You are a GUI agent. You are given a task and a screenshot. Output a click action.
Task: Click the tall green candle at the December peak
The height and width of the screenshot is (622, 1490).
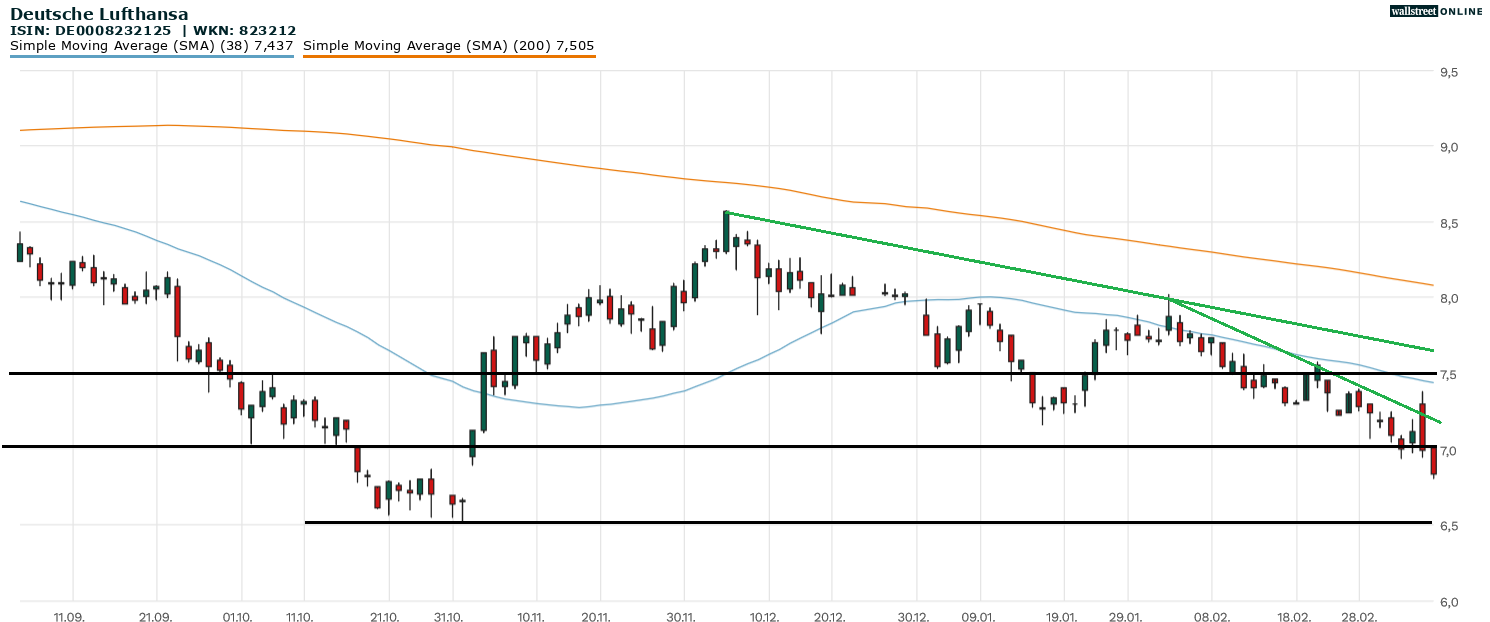[726, 232]
